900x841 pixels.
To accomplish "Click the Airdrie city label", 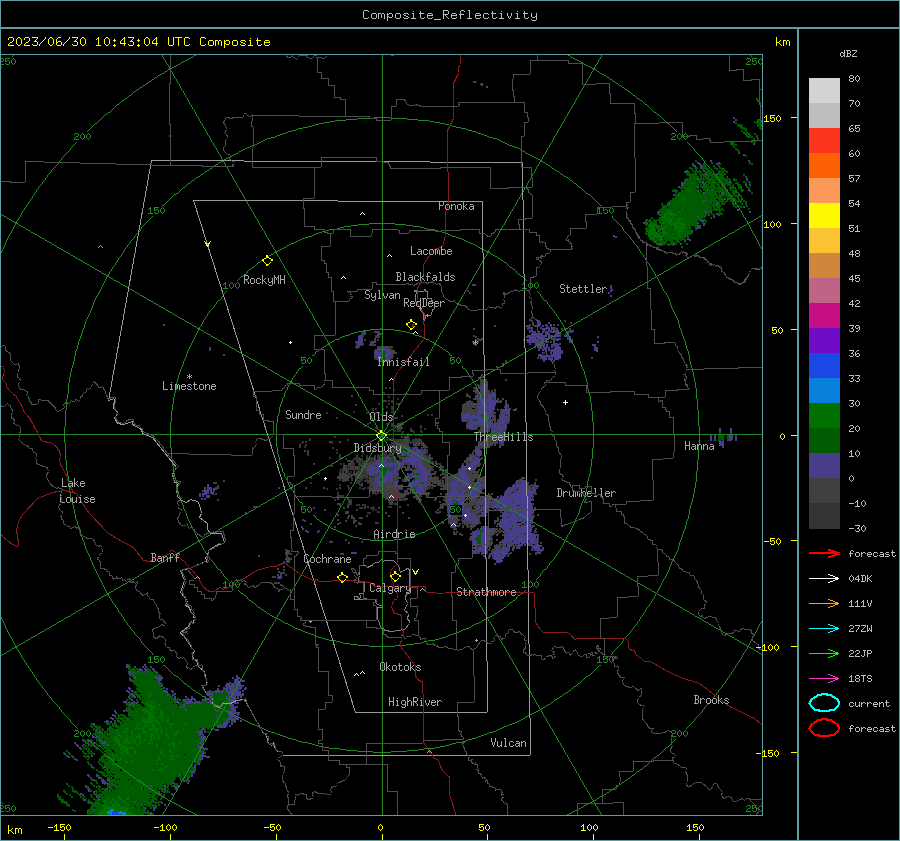I will [394, 534].
